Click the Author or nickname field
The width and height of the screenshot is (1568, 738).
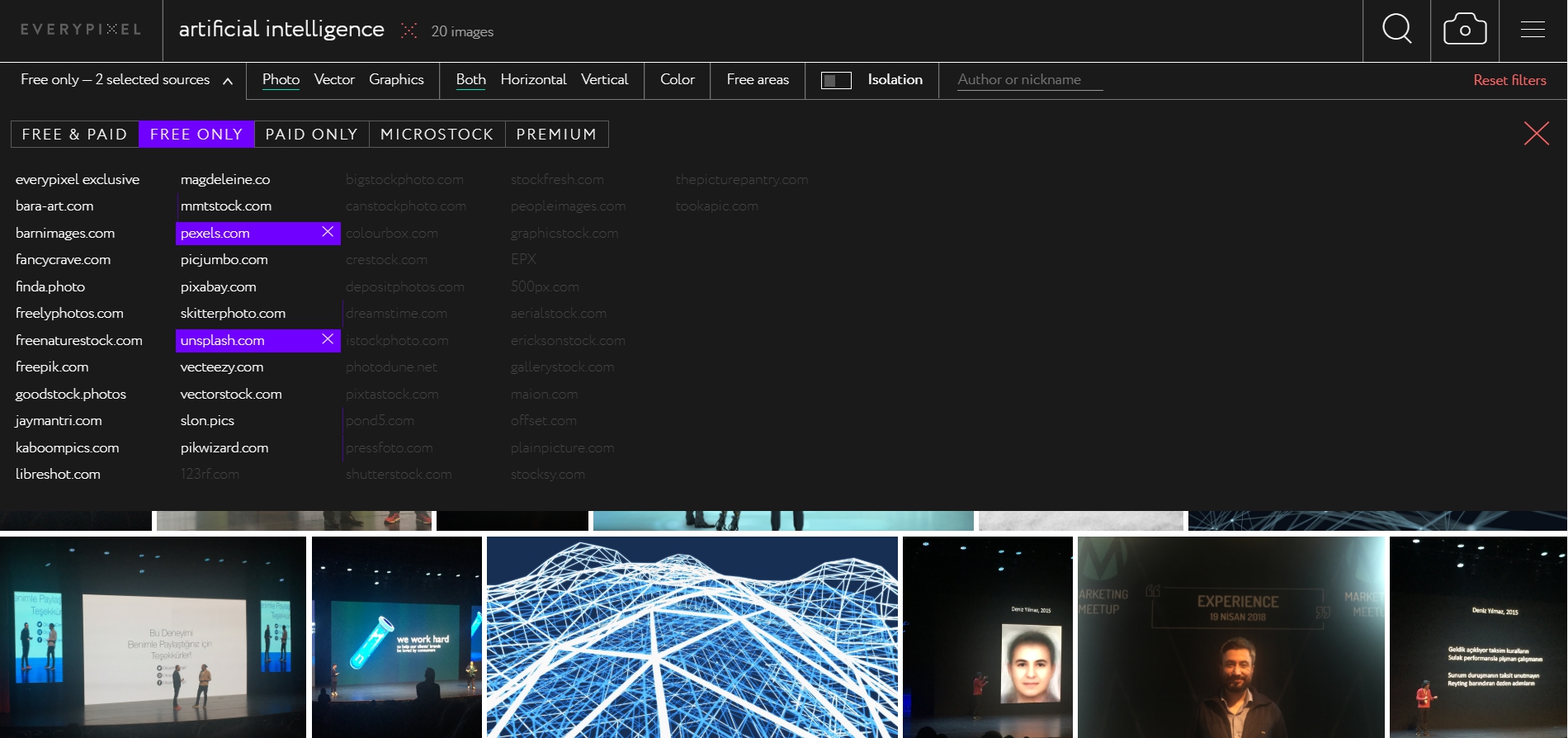tap(1030, 80)
